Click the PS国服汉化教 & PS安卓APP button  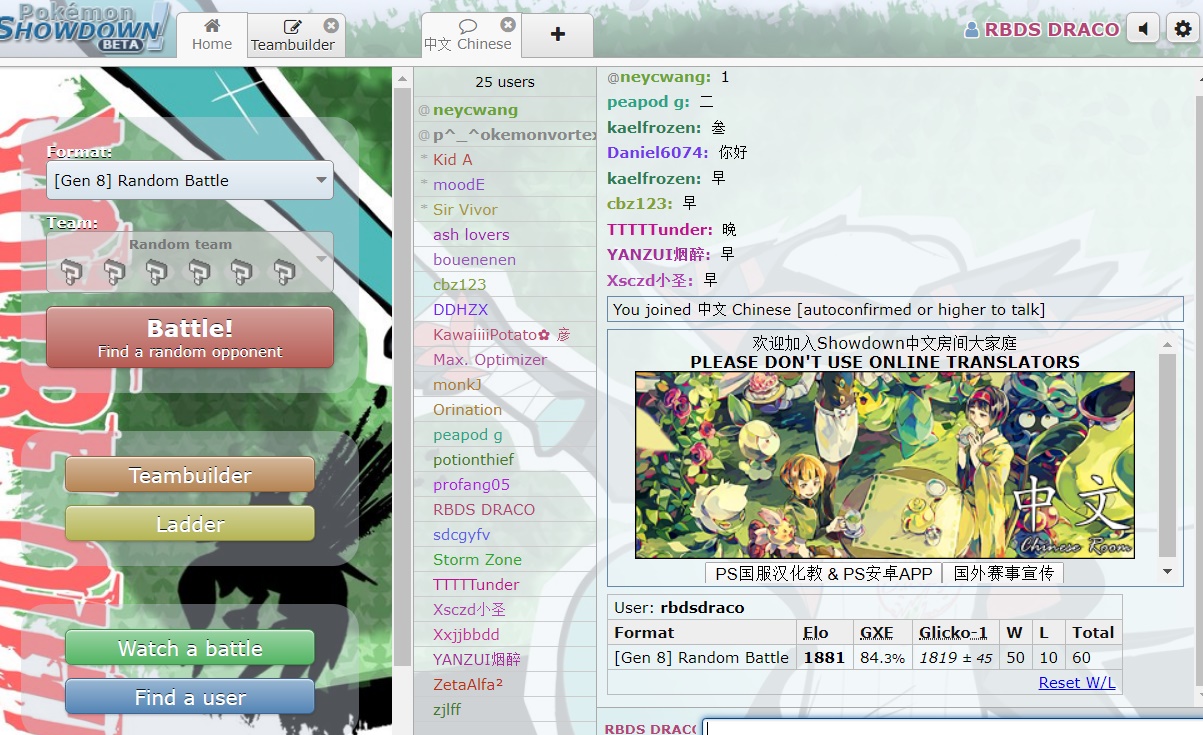pyautogui.click(x=824, y=573)
